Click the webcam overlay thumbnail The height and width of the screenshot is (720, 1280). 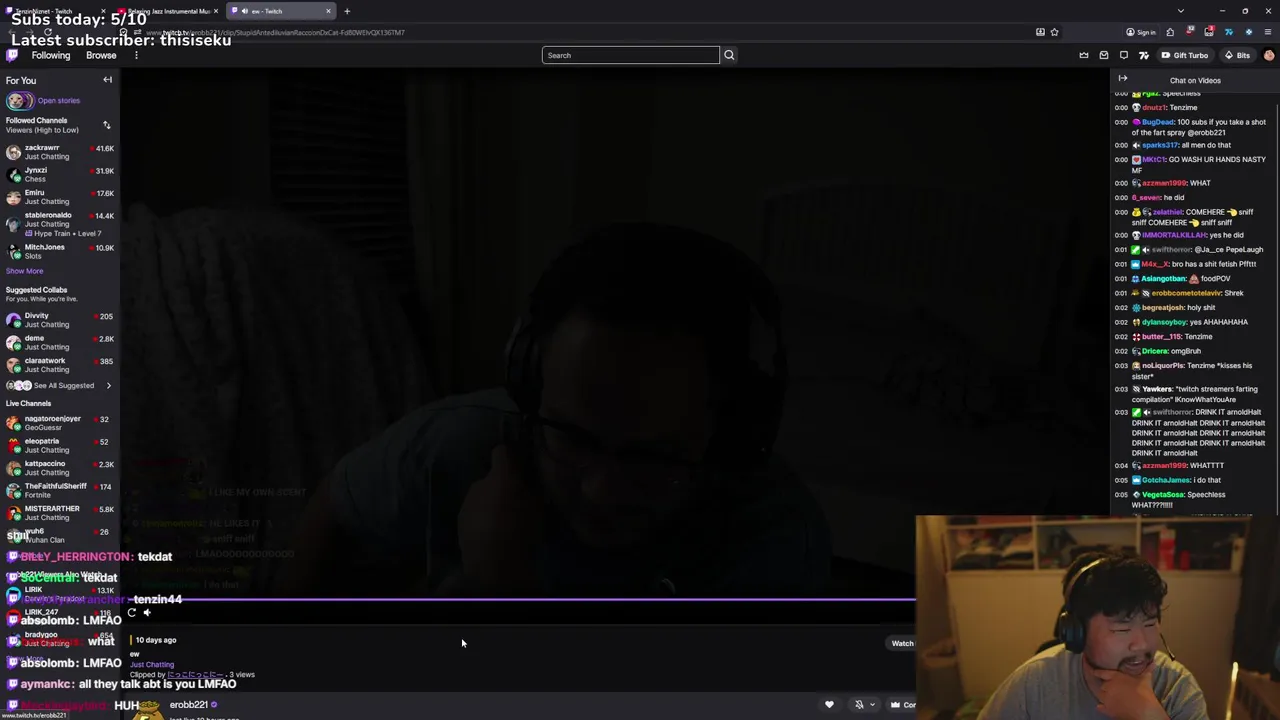[1097, 617]
